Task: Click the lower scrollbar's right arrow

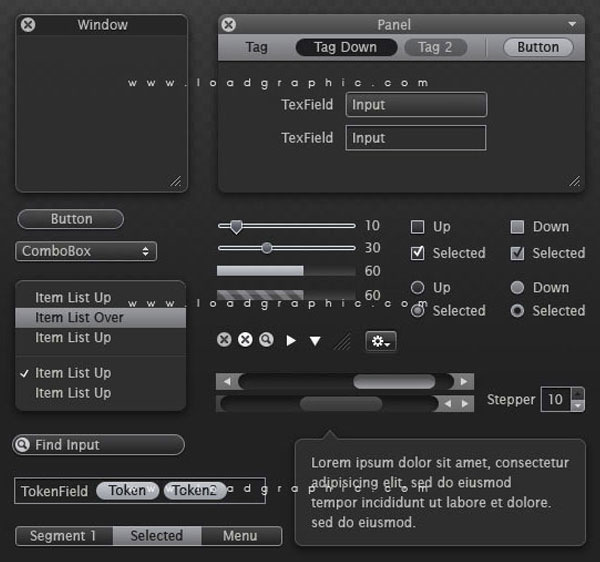Action: tap(465, 404)
